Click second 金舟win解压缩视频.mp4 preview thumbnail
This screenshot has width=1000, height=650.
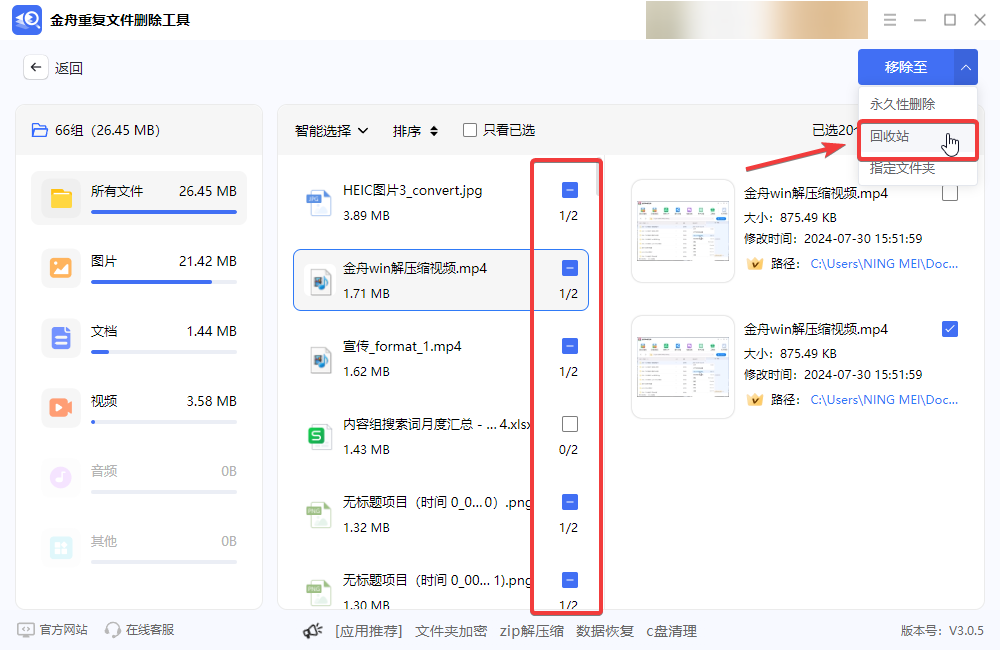tap(682, 367)
